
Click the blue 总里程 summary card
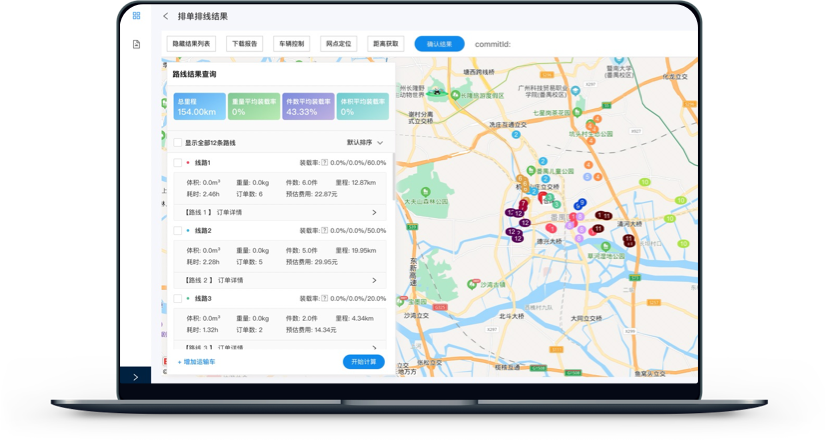coord(192,106)
